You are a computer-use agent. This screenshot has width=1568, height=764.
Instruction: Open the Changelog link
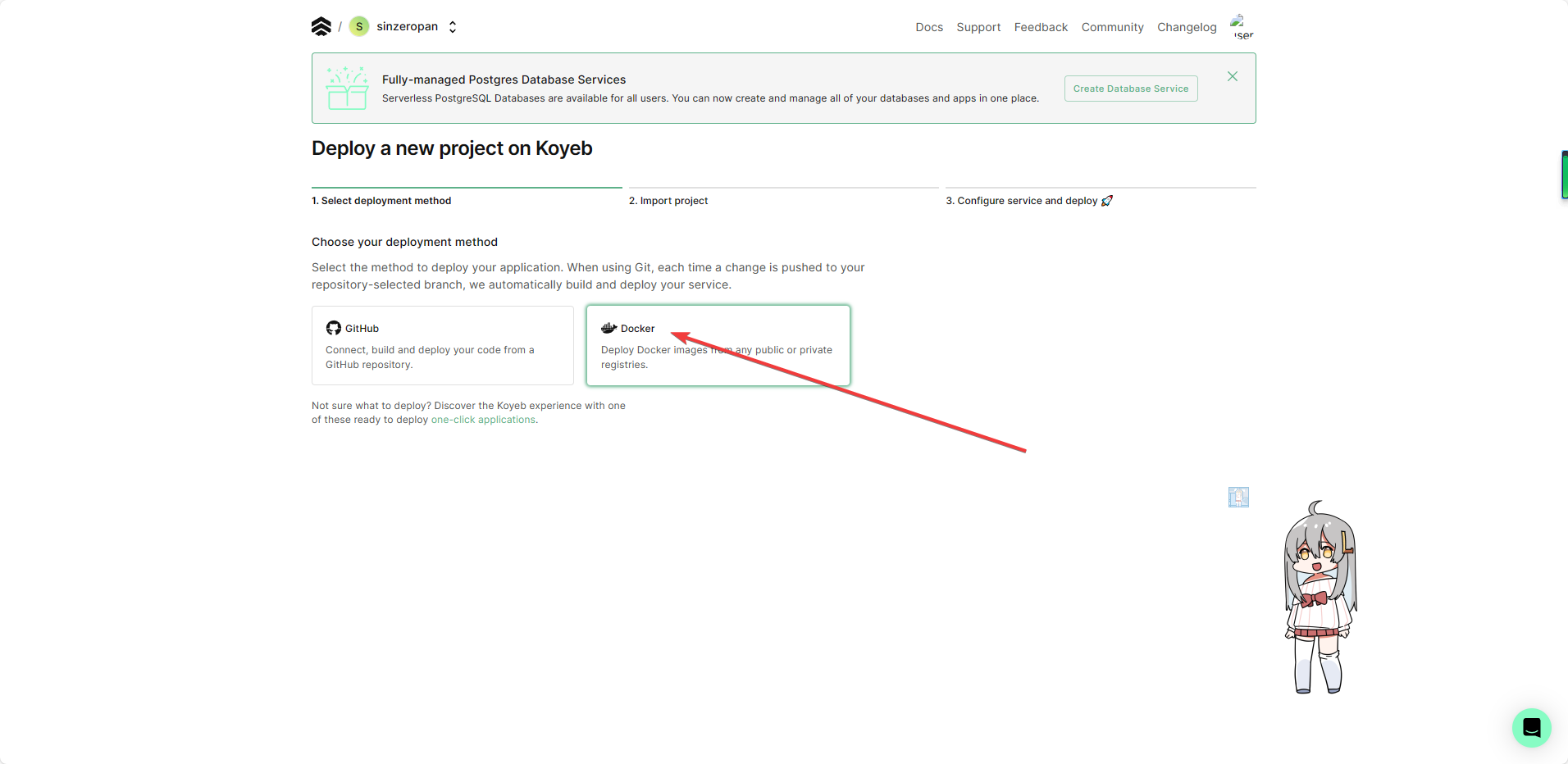(1187, 27)
